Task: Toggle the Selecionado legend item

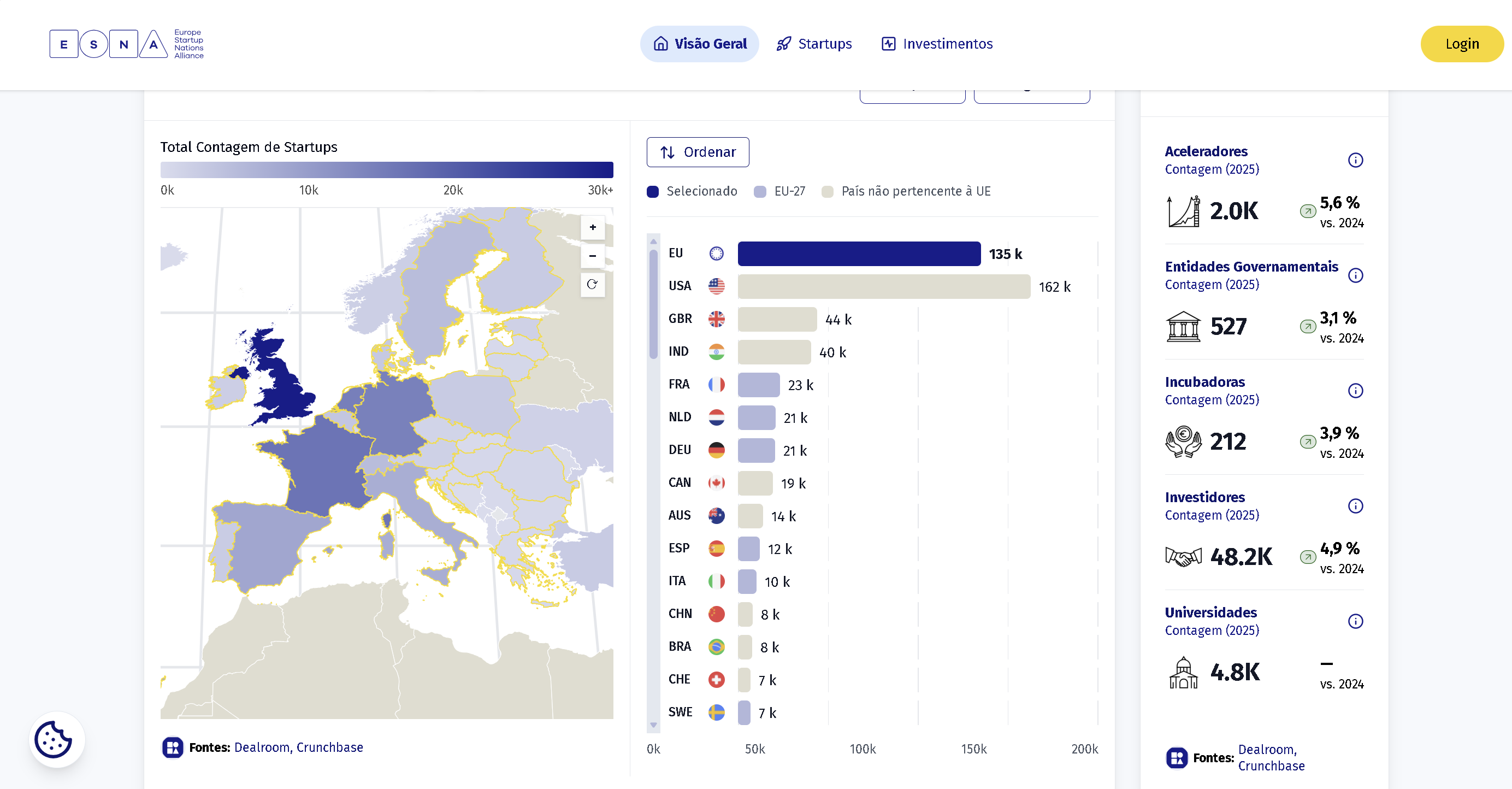Action: [x=692, y=191]
